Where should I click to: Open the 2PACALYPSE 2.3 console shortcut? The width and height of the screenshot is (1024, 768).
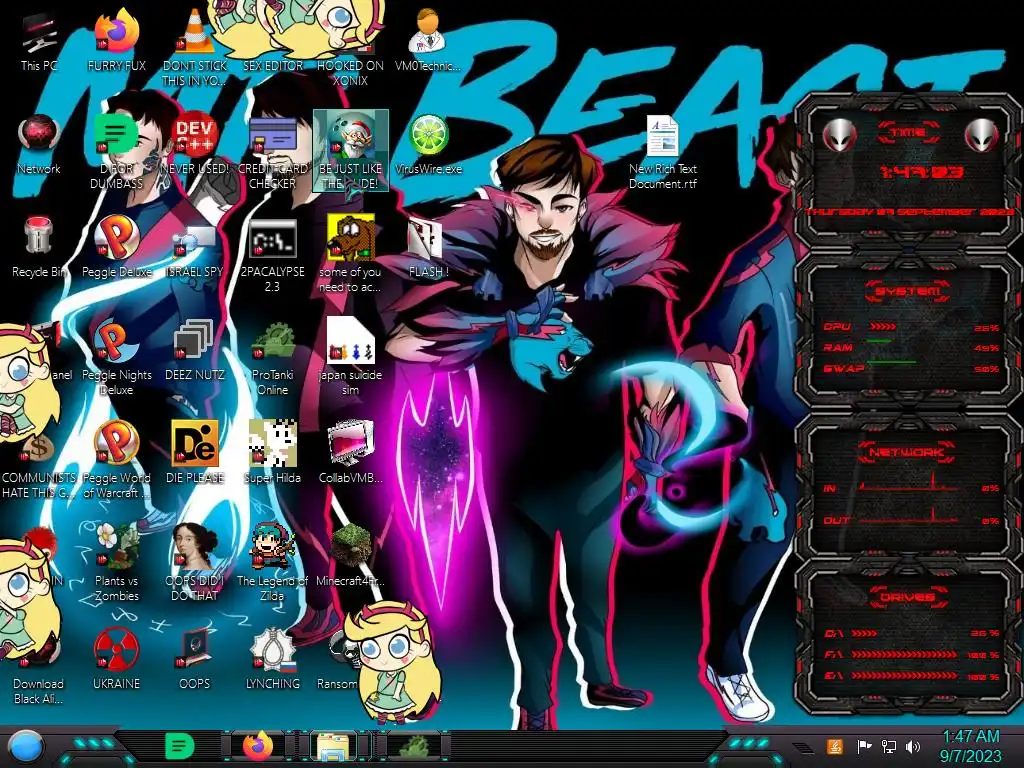coord(272,255)
